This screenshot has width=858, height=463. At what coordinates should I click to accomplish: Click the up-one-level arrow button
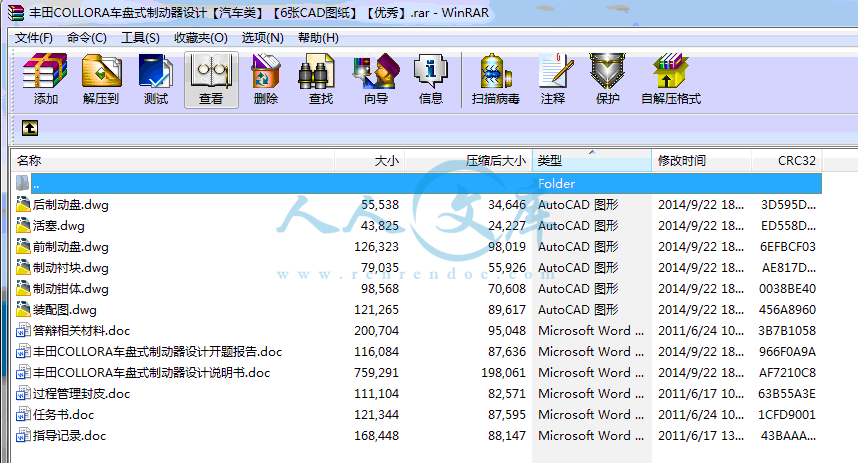coord(30,128)
